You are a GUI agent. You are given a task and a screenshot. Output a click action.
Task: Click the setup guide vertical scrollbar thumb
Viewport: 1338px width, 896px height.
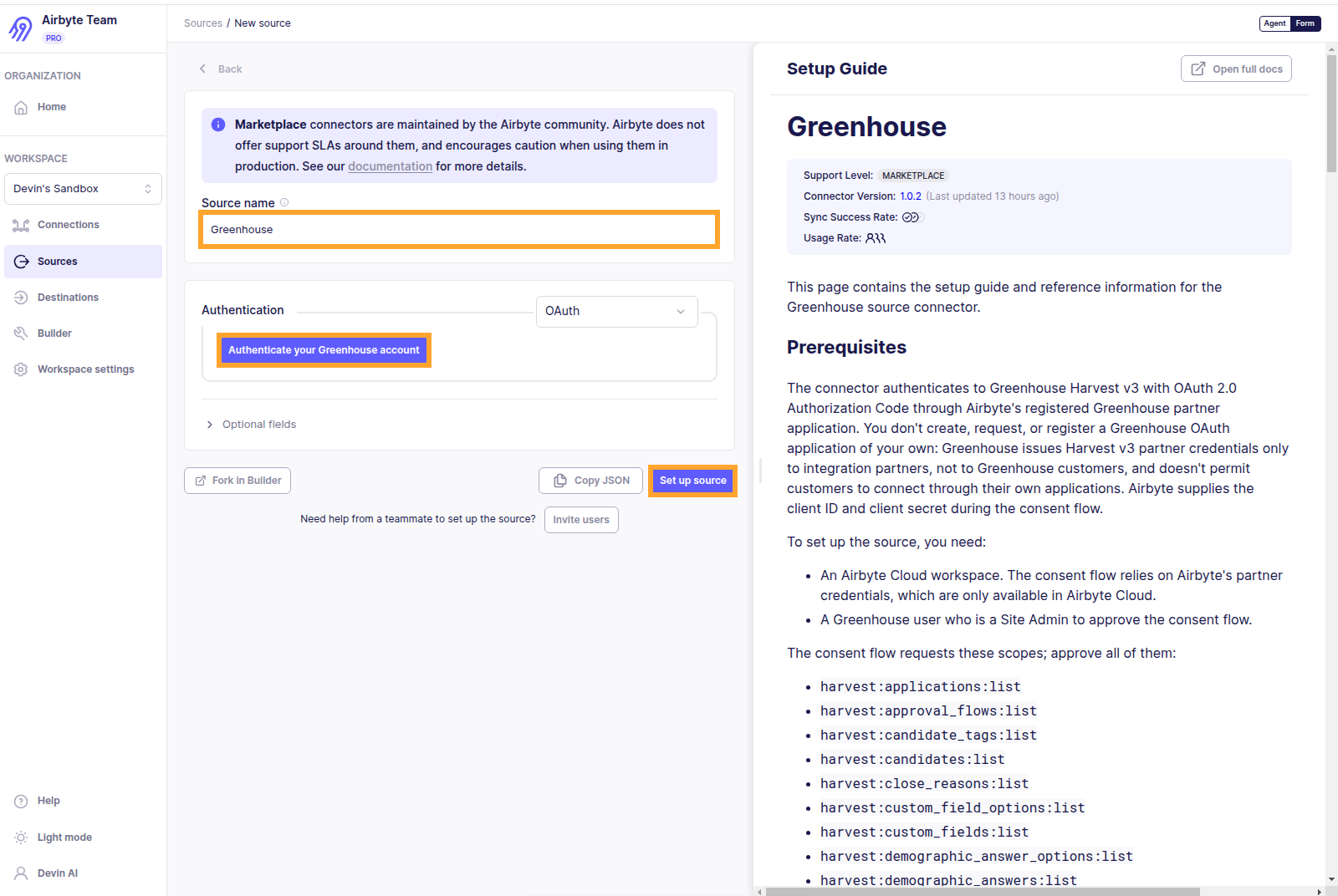1331,114
